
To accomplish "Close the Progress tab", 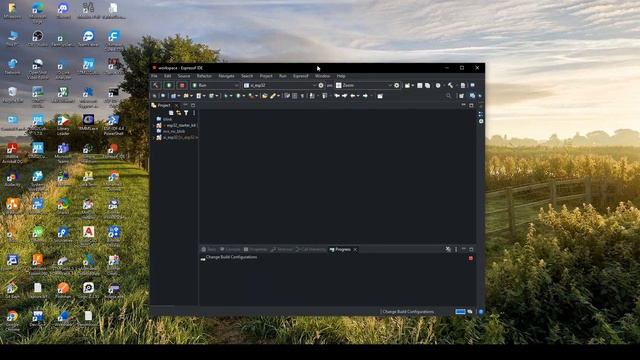I will click(x=355, y=250).
